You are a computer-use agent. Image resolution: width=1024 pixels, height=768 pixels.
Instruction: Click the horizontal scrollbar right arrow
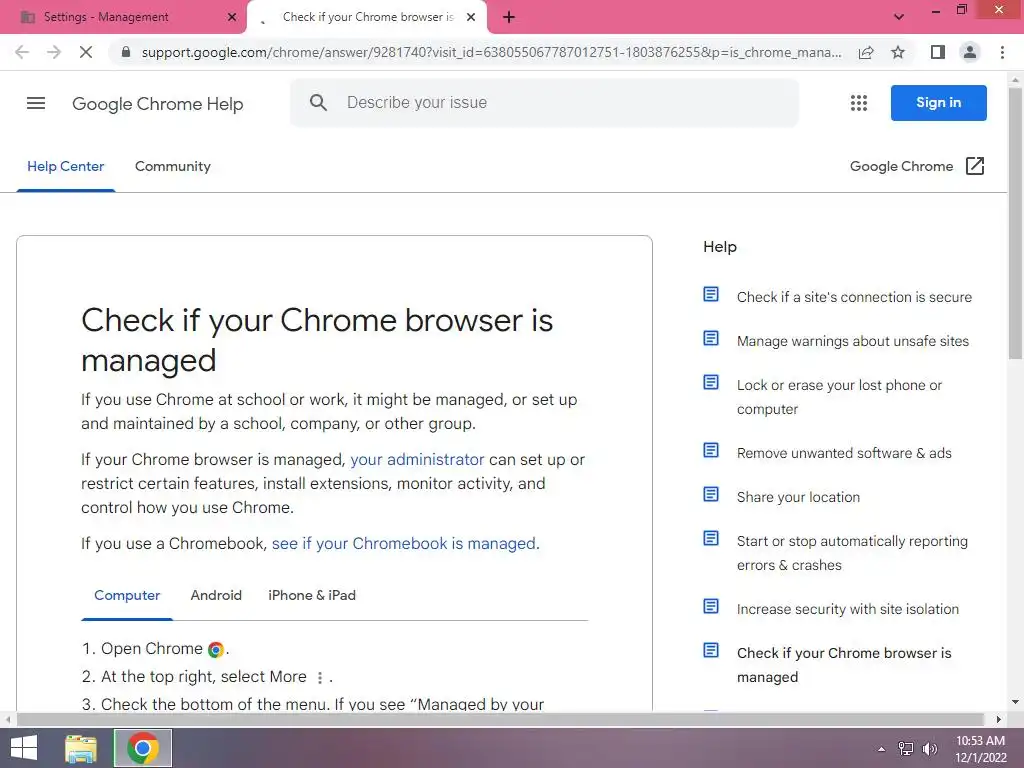click(x=999, y=719)
